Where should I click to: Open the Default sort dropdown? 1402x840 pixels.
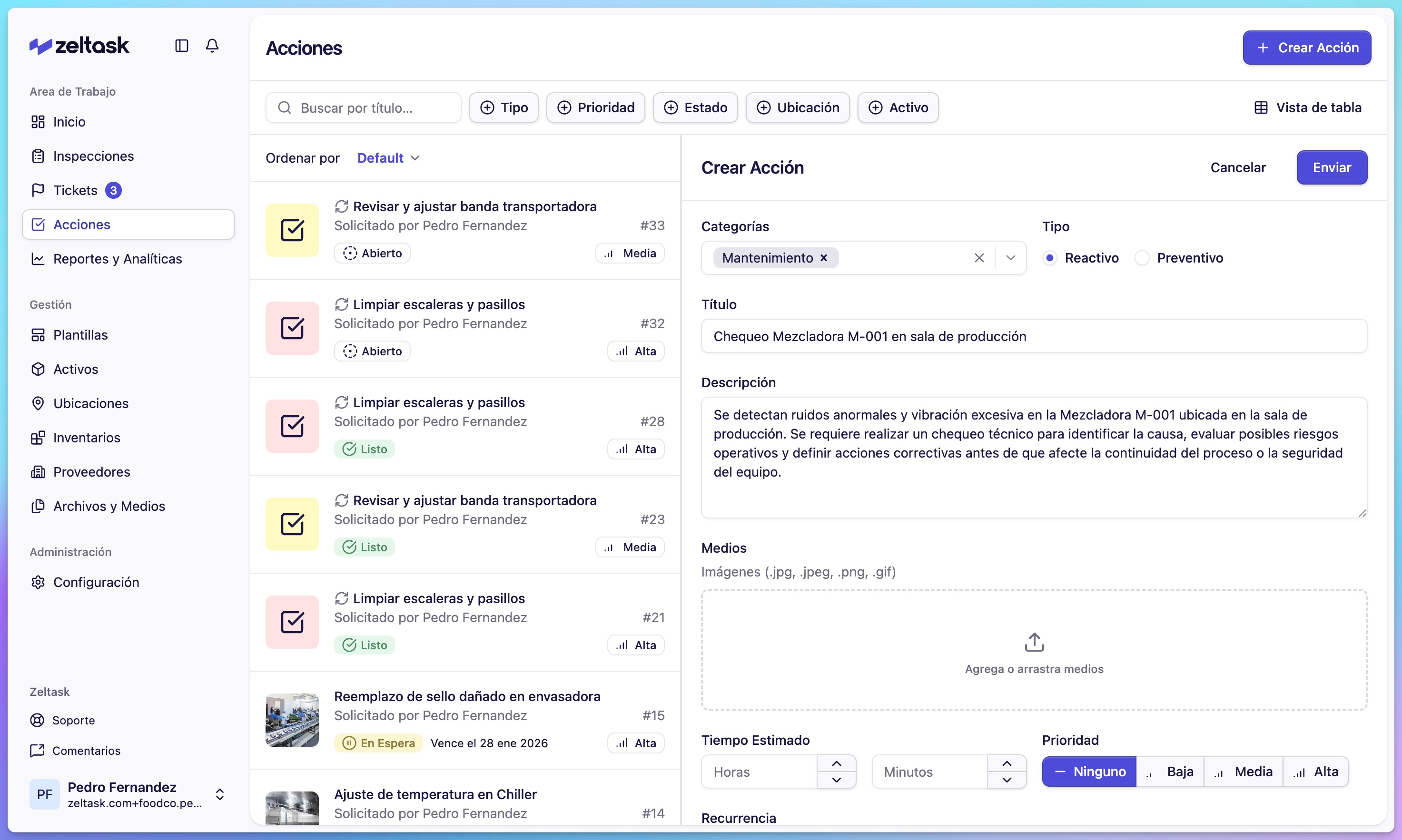point(387,157)
